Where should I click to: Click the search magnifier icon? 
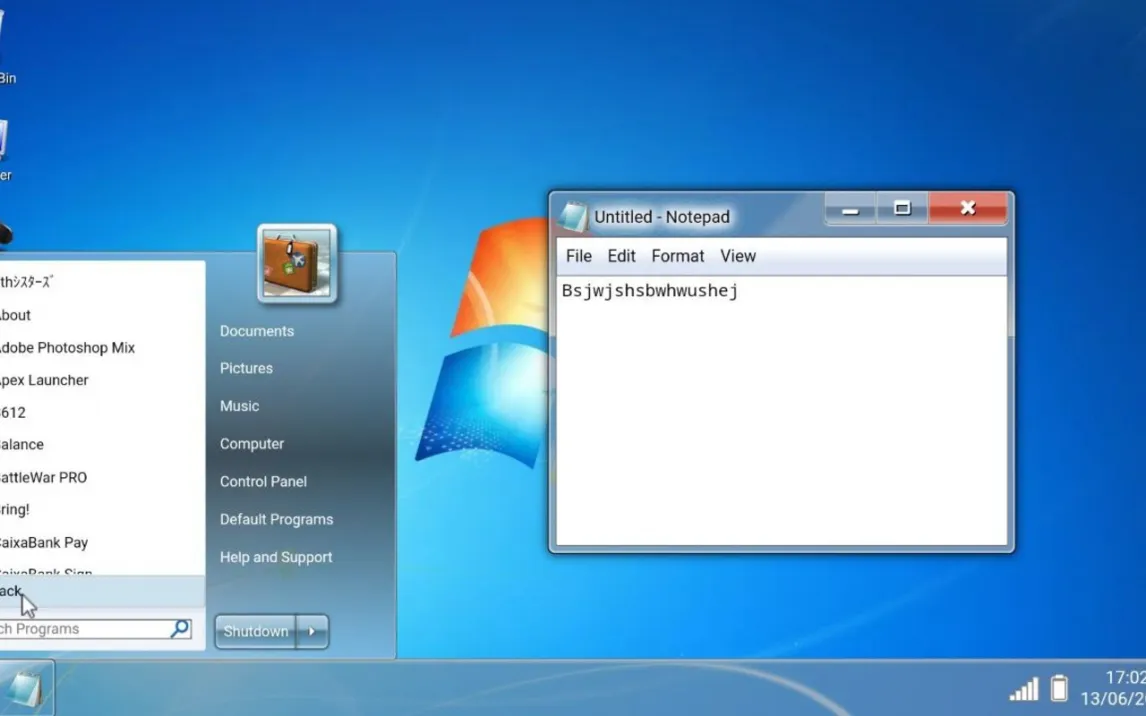(x=180, y=629)
